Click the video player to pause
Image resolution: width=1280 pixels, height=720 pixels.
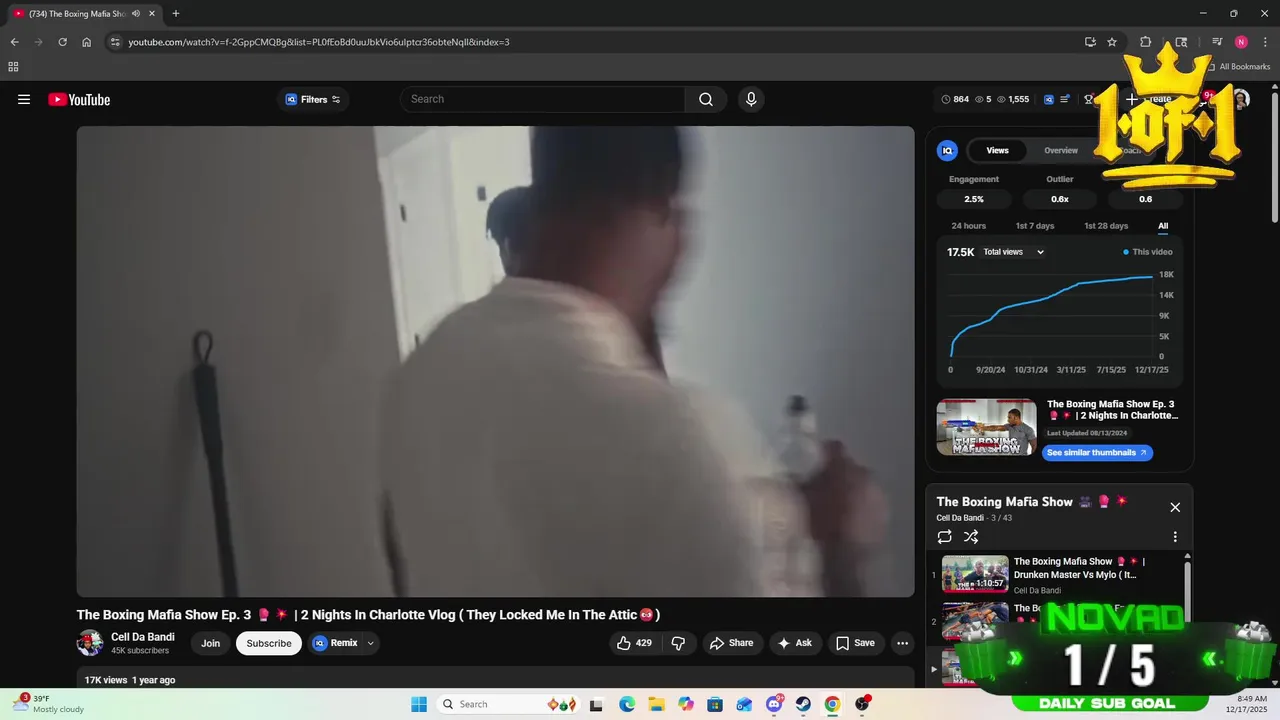pos(495,361)
